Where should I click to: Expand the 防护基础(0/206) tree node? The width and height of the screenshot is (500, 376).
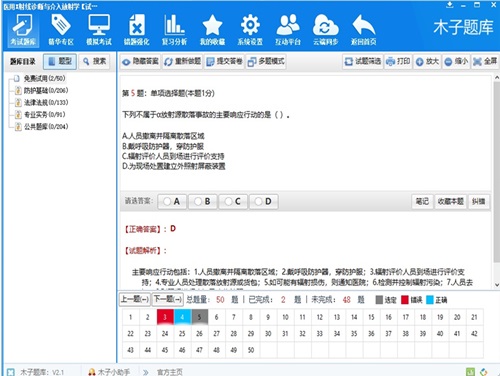point(46,90)
